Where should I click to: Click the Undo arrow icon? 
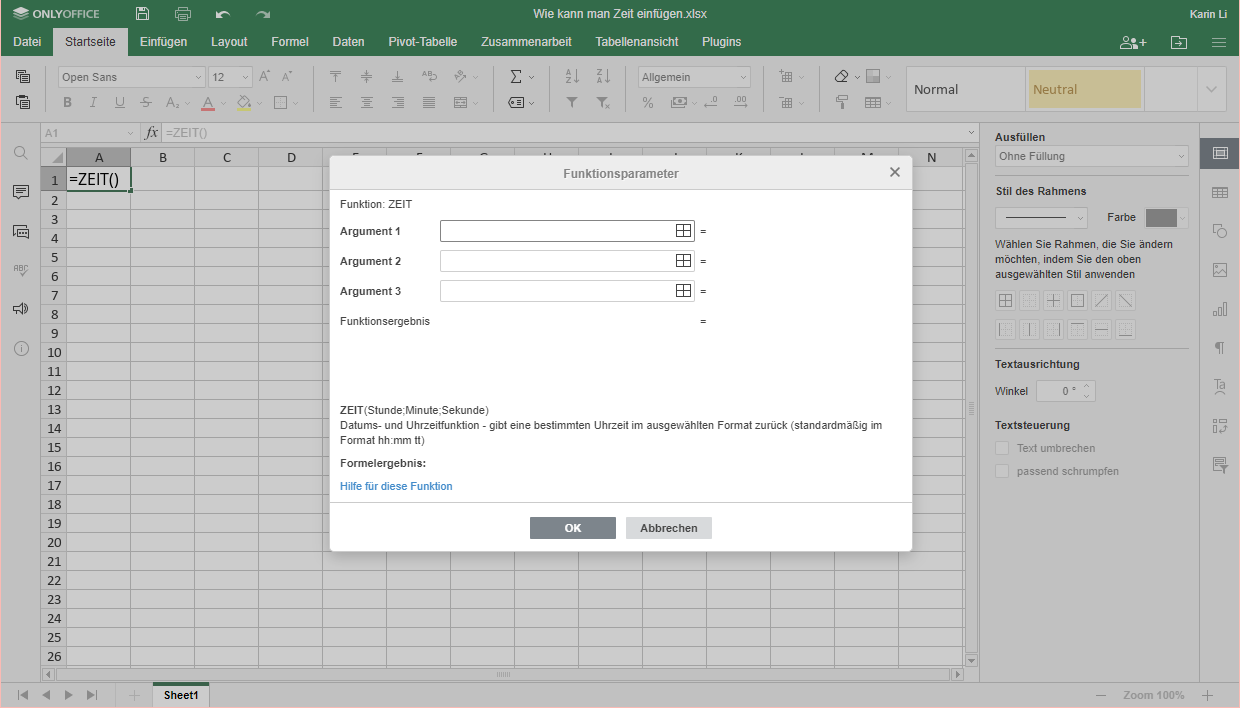[223, 14]
